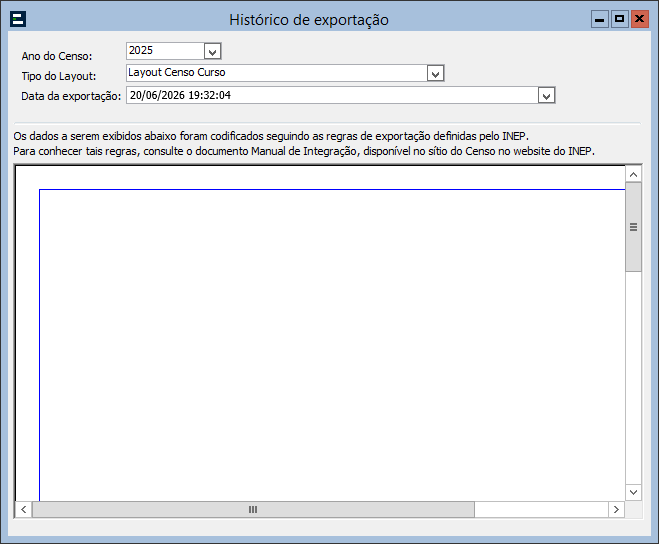
Task: Minimize the Histórico de exportação window
Action: point(600,19)
